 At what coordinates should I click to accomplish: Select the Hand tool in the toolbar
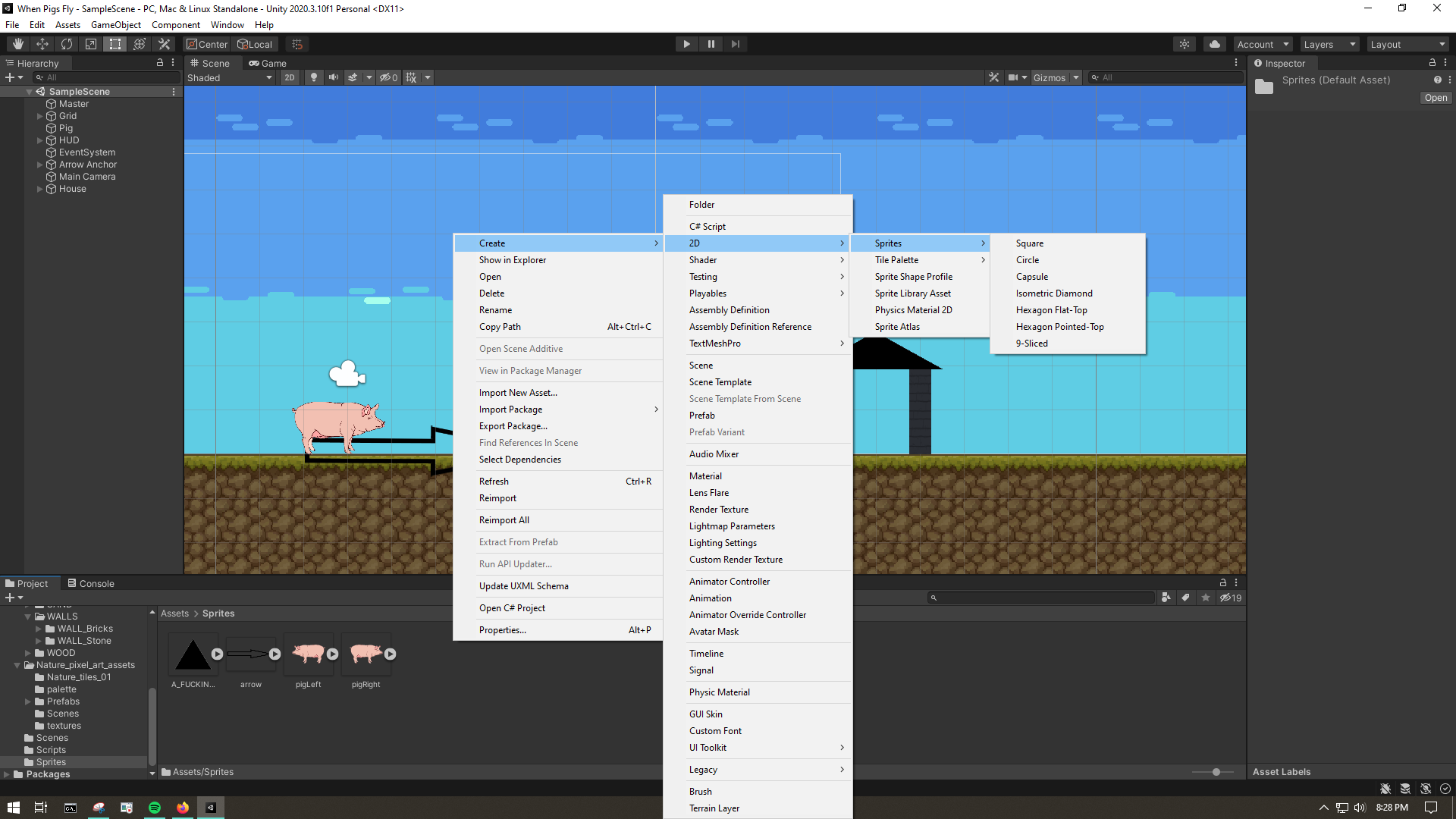pos(17,43)
